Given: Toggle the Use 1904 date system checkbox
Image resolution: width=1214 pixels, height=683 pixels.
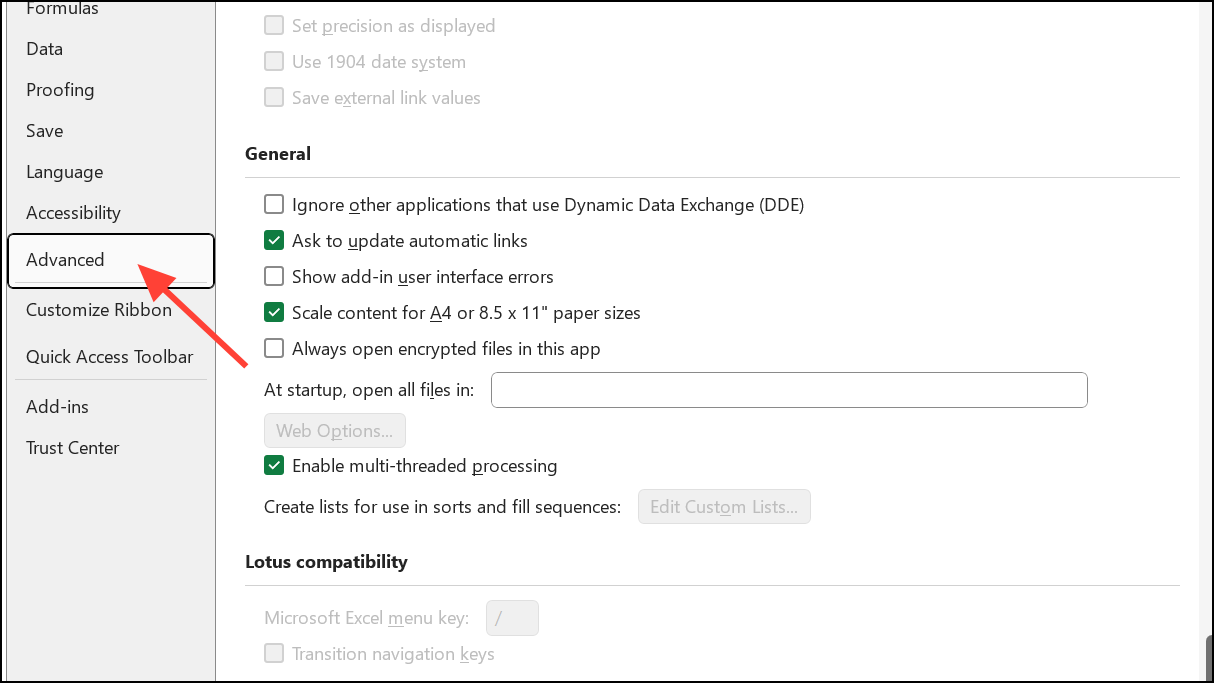Looking at the screenshot, I should pos(274,62).
